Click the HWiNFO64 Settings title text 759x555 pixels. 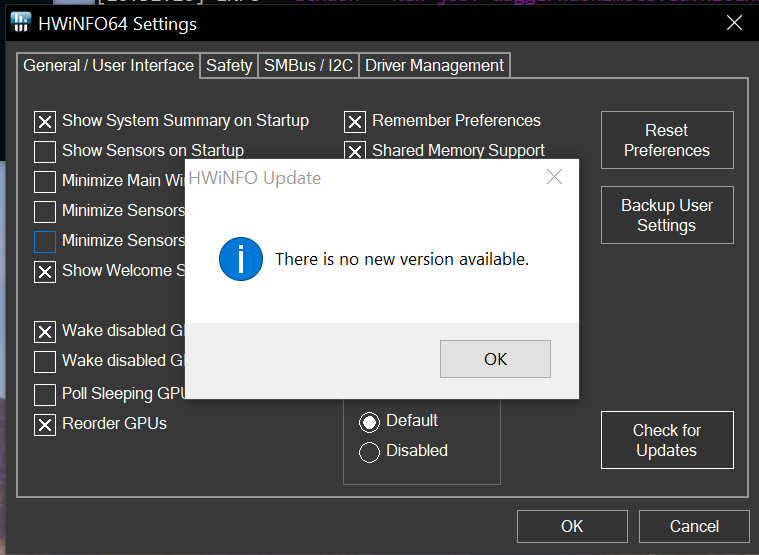(118, 24)
